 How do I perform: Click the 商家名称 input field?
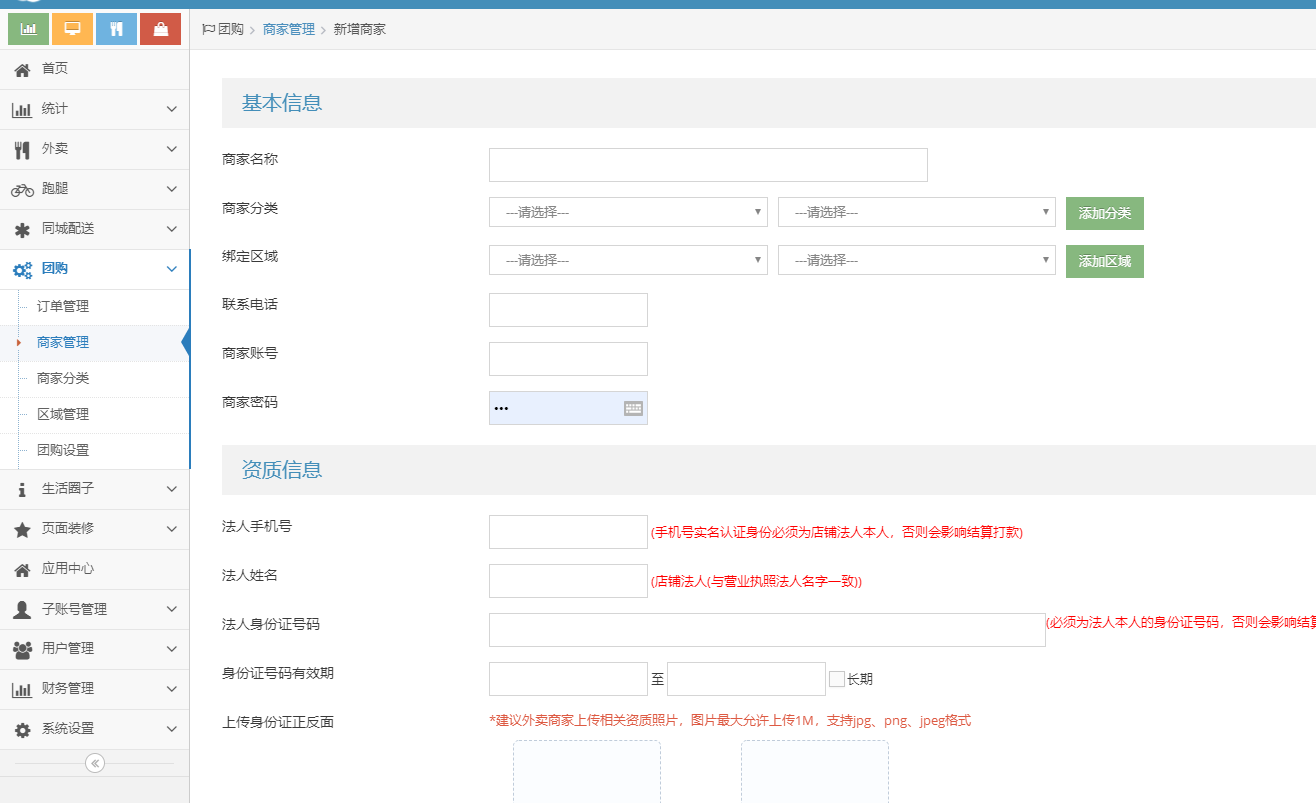[x=708, y=165]
